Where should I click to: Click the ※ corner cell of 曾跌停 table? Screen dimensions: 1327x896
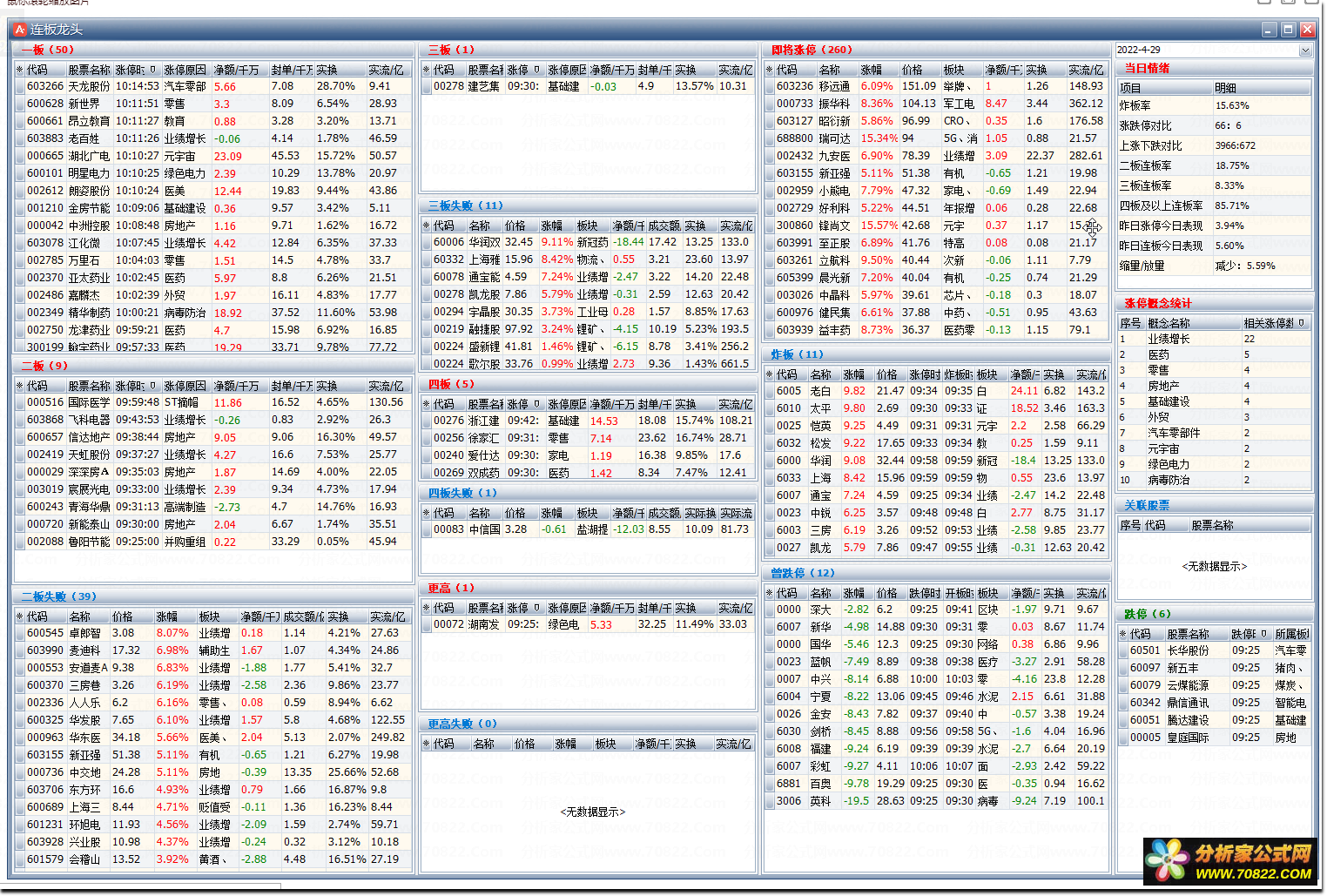(770, 593)
